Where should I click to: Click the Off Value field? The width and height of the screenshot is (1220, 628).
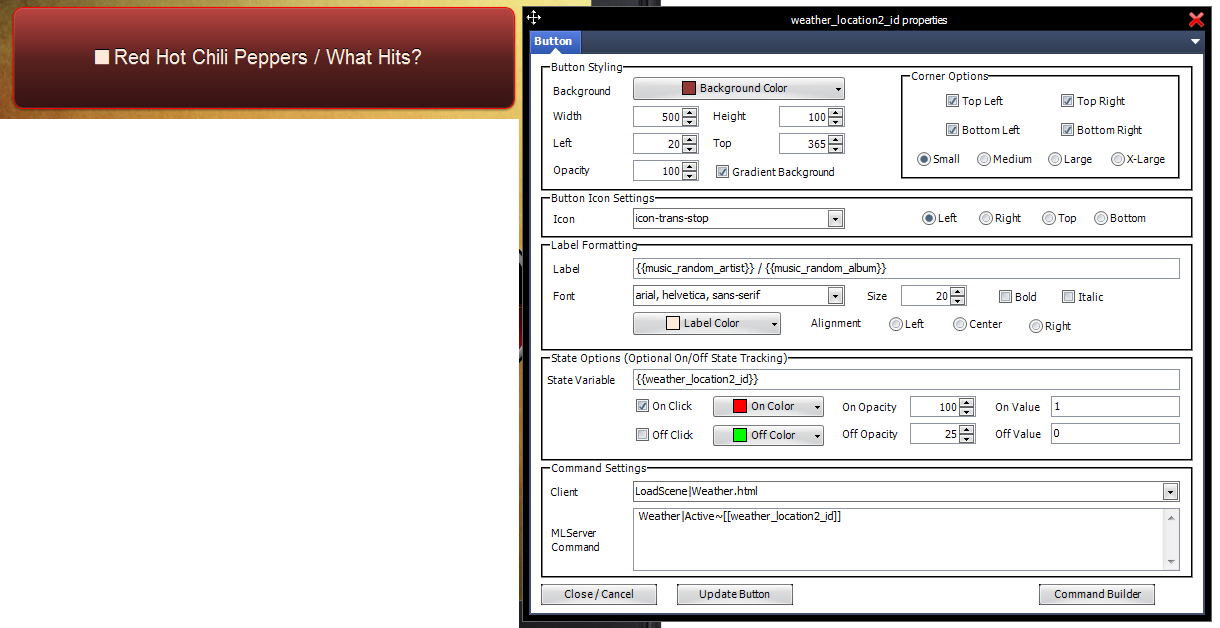coord(1115,434)
